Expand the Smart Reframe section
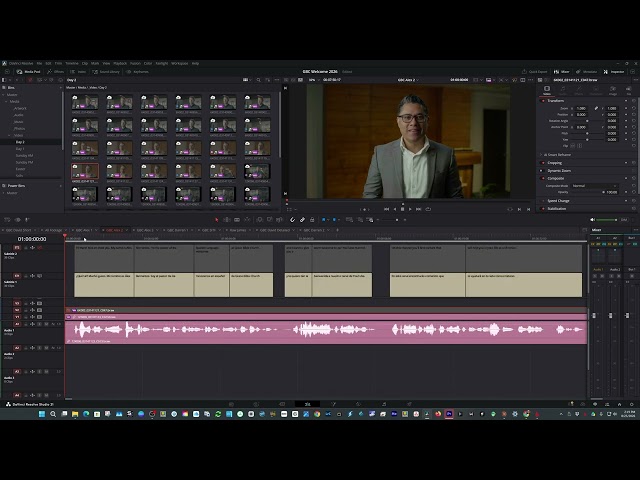This screenshot has height=480, width=640. (542, 155)
